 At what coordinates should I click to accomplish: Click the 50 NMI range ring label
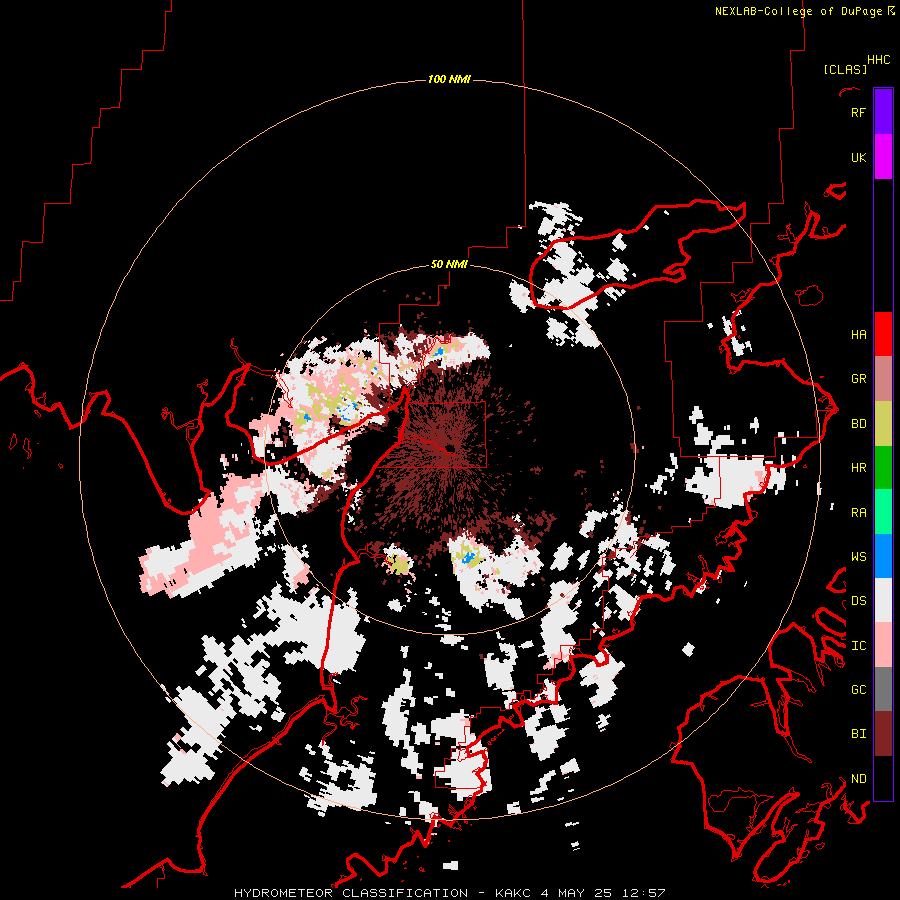[449, 264]
